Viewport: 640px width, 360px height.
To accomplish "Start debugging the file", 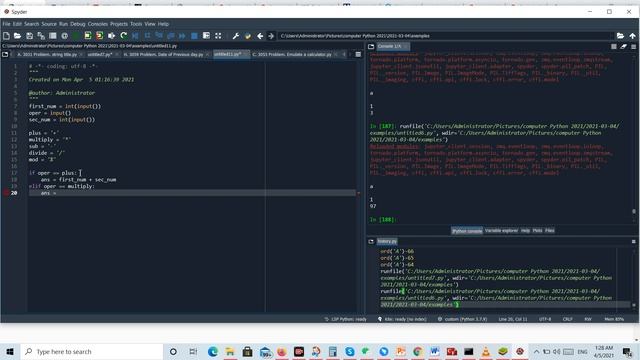I will [x=135, y=36].
